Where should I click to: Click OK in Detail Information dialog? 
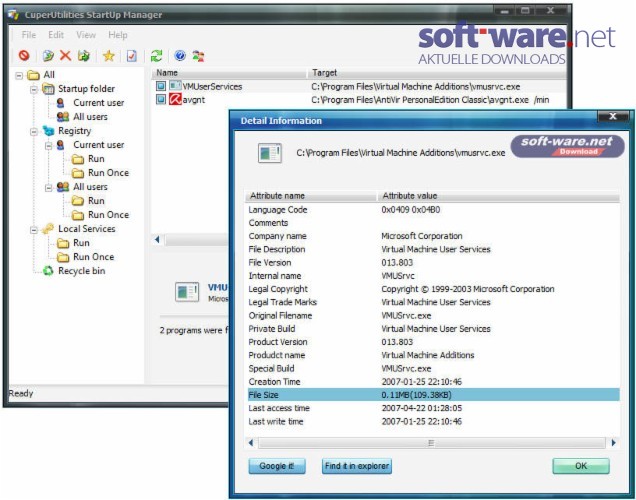point(581,466)
